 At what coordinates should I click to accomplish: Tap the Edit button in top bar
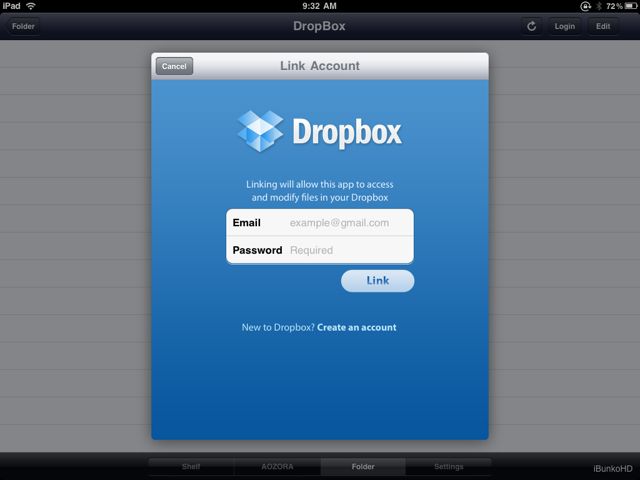(x=603, y=27)
